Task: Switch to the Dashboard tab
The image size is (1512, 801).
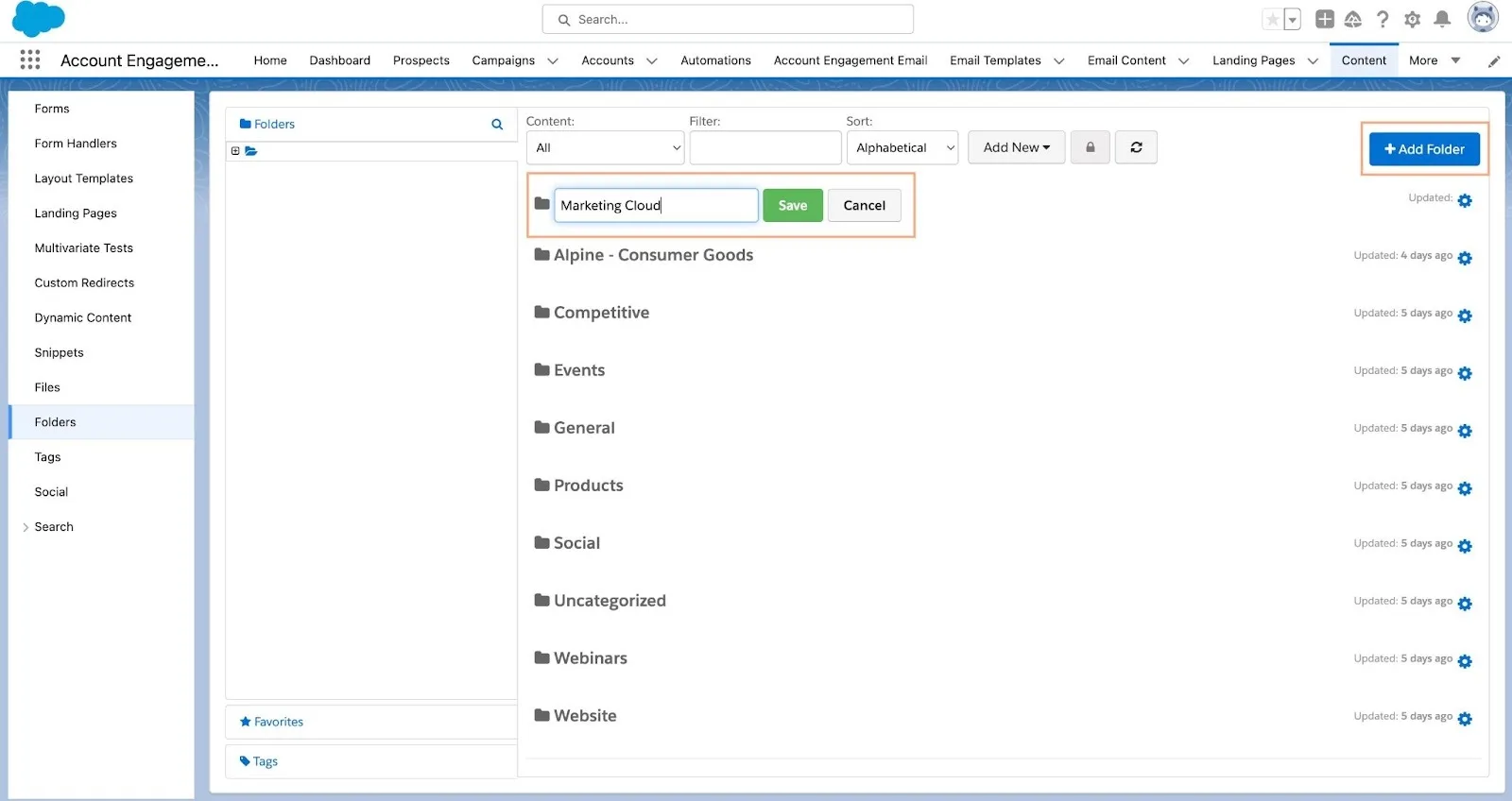Action: (x=340, y=60)
